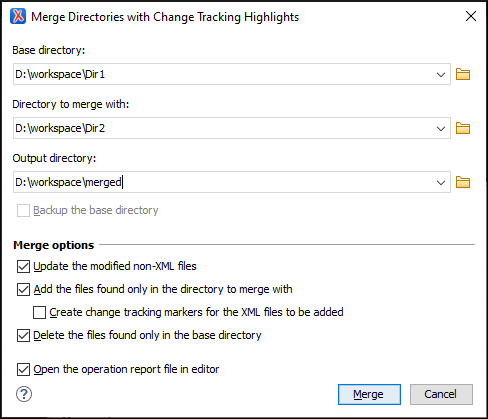
Task: Click inside the Dir2 merge path field
Action: point(223,128)
